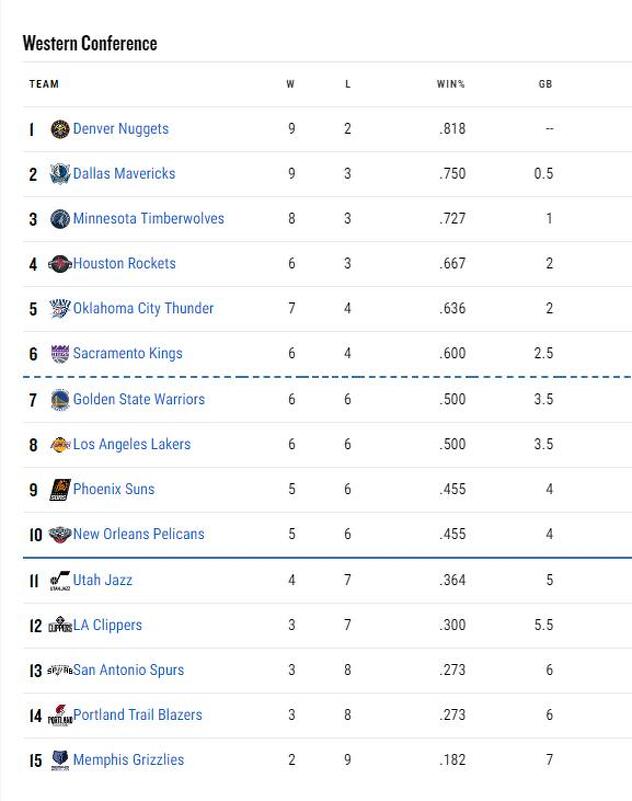
Task: Click the Houston Rockets logo icon
Action: click(x=60, y=264)
